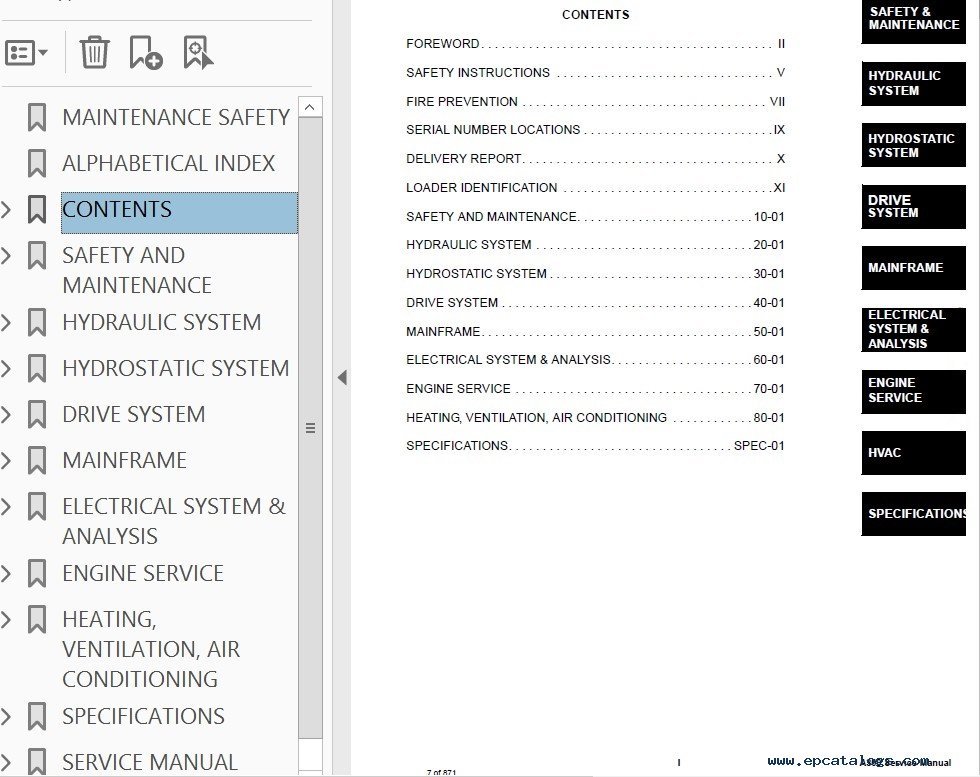The height and width of the screenshot is (777, 980).
Task: Select the HYDROSTATIC SYSTEM bookmark
Action: (x=175, y=368)
